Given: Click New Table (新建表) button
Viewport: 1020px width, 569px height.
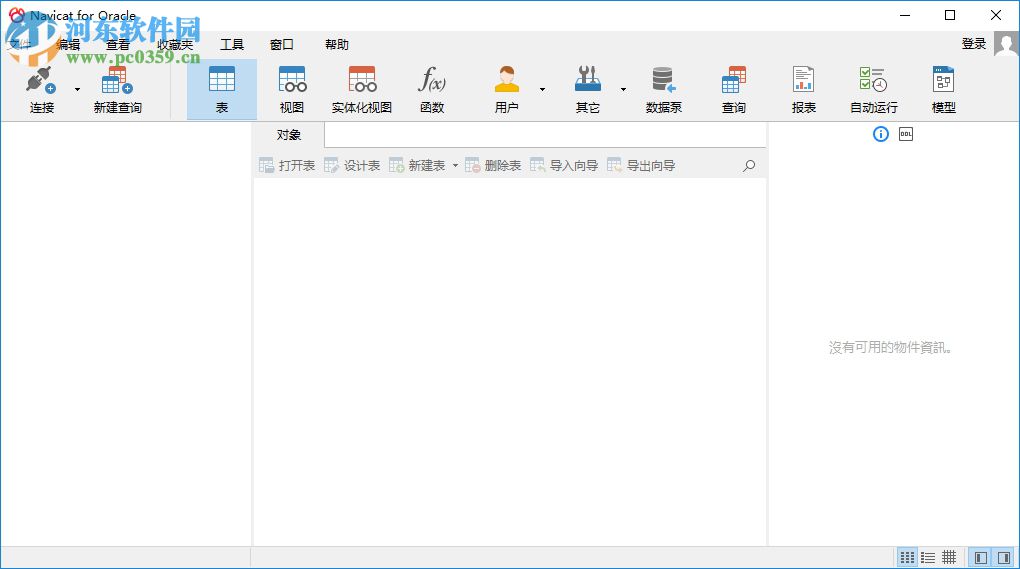Looking at the screenshot, I should point(417,166).
